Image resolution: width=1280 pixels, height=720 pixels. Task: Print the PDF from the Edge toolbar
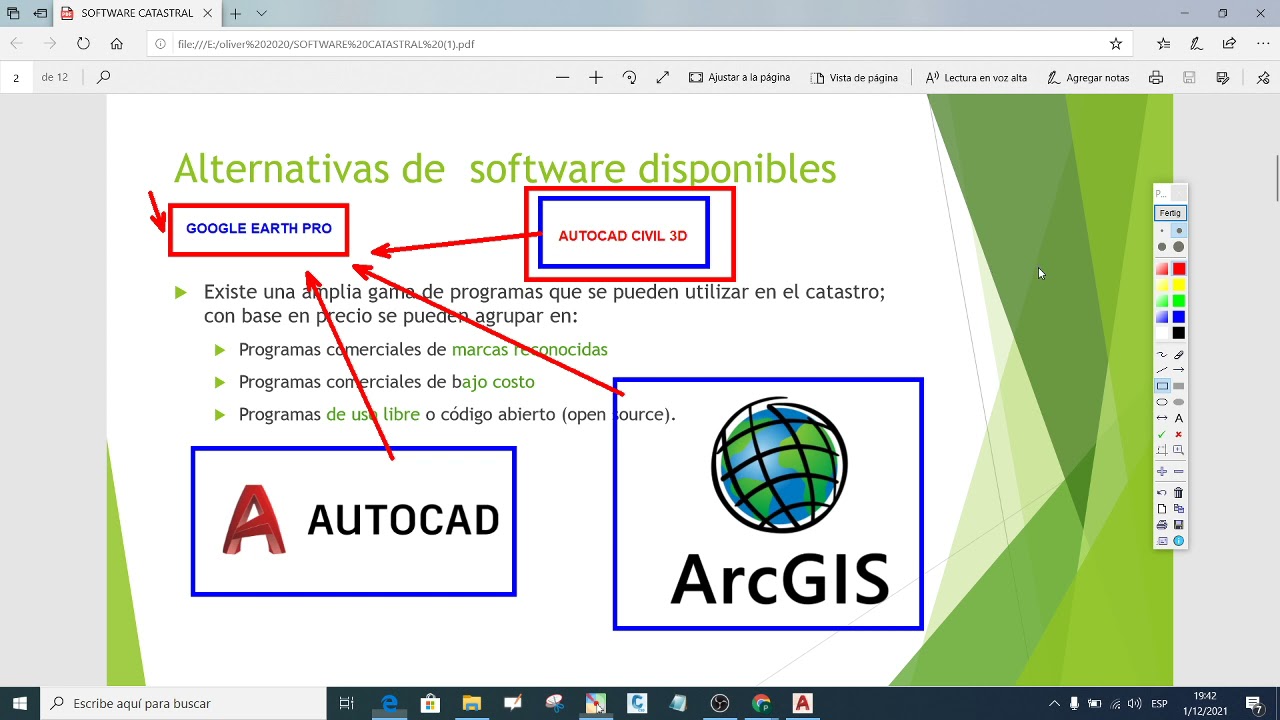(1156, 77)
